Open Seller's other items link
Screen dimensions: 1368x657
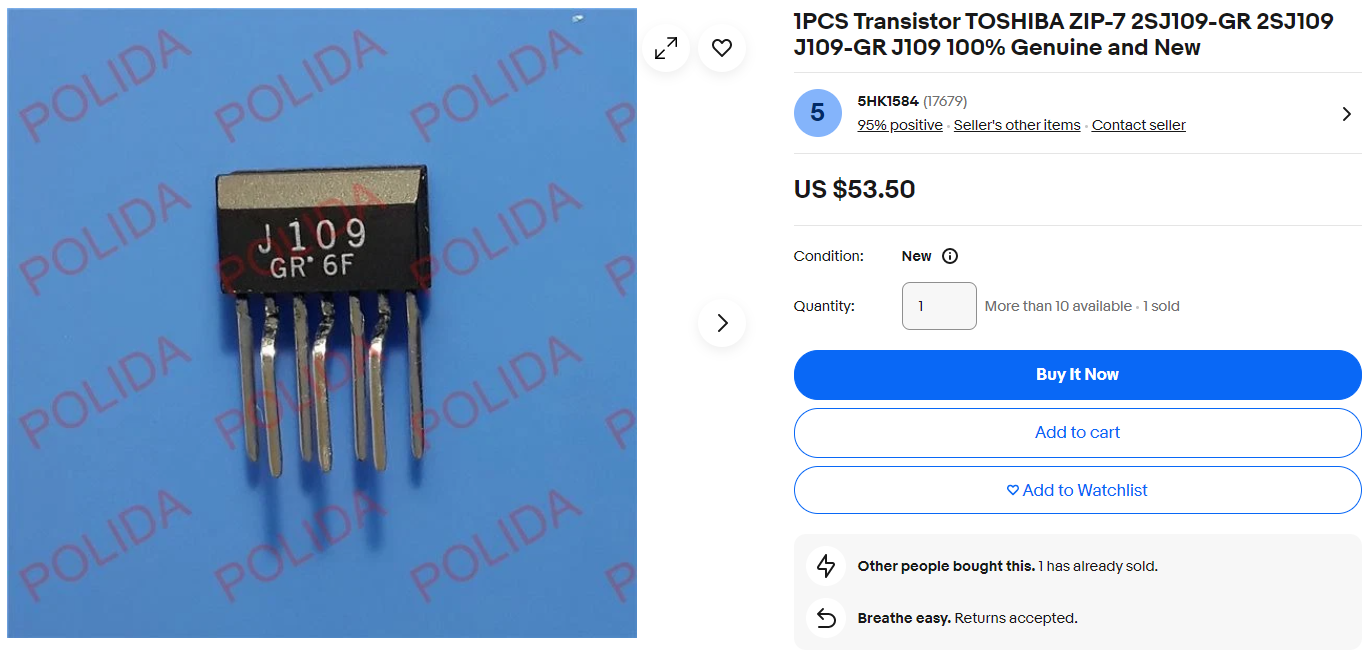click(x=1017, y=125)
